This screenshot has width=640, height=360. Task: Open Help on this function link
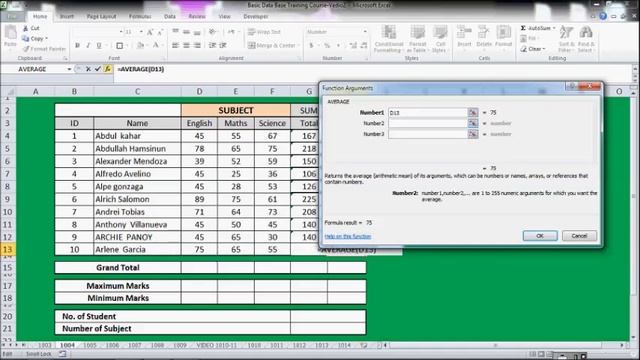pos(348,236)
